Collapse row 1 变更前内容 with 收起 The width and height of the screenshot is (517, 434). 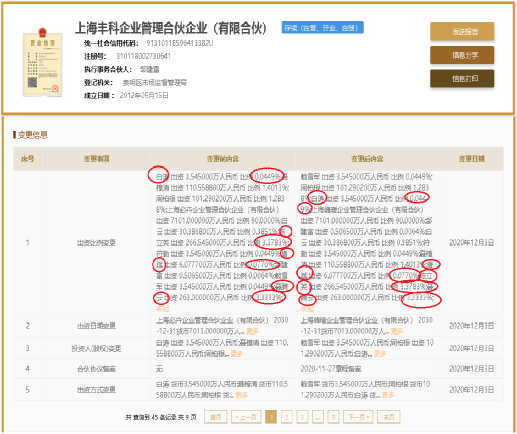(163, 309)
